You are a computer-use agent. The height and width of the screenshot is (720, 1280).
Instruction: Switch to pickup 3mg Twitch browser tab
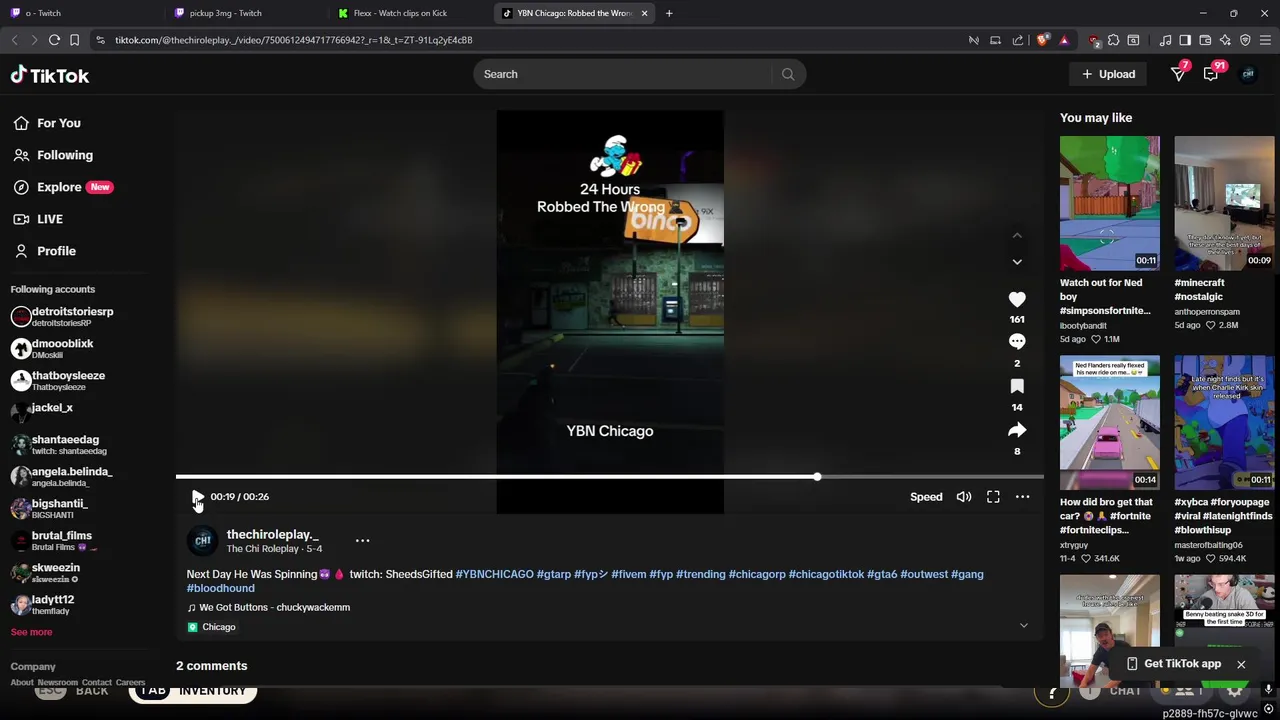click(225, 13)
